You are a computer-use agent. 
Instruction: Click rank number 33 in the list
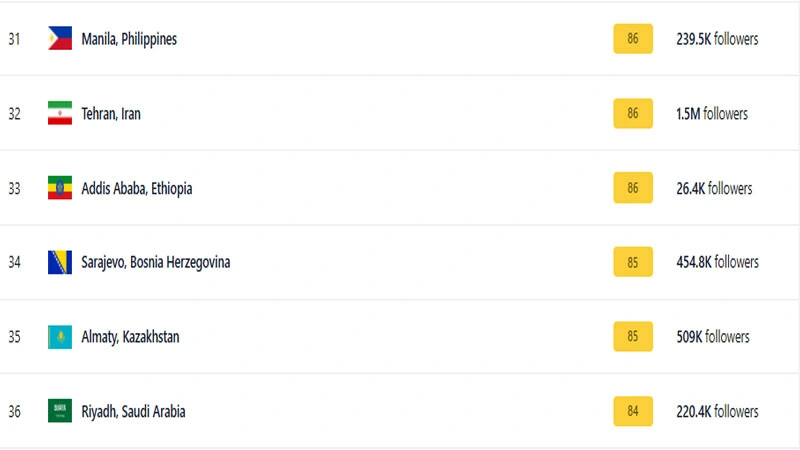pos(14,188)
